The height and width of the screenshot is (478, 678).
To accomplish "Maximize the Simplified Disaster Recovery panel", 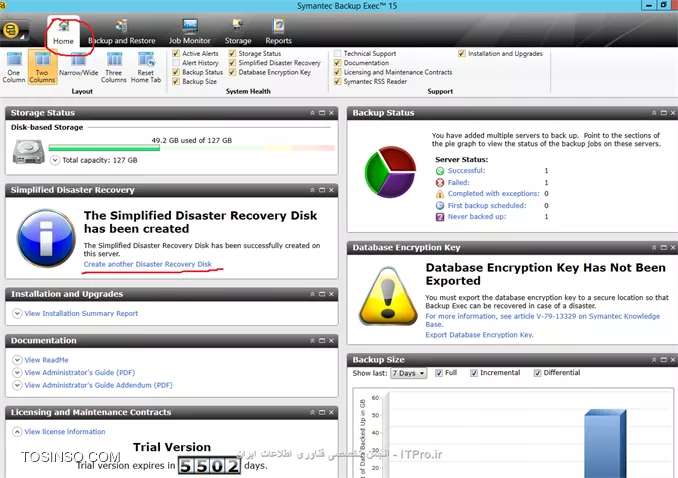I will coord(322,190).
